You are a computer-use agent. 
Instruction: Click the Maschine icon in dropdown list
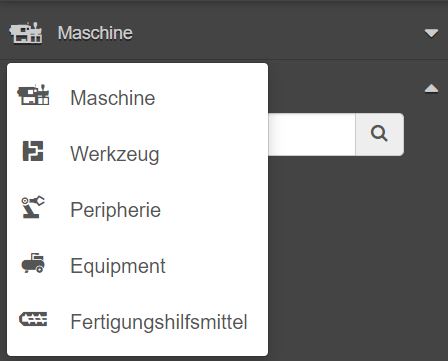33,95
